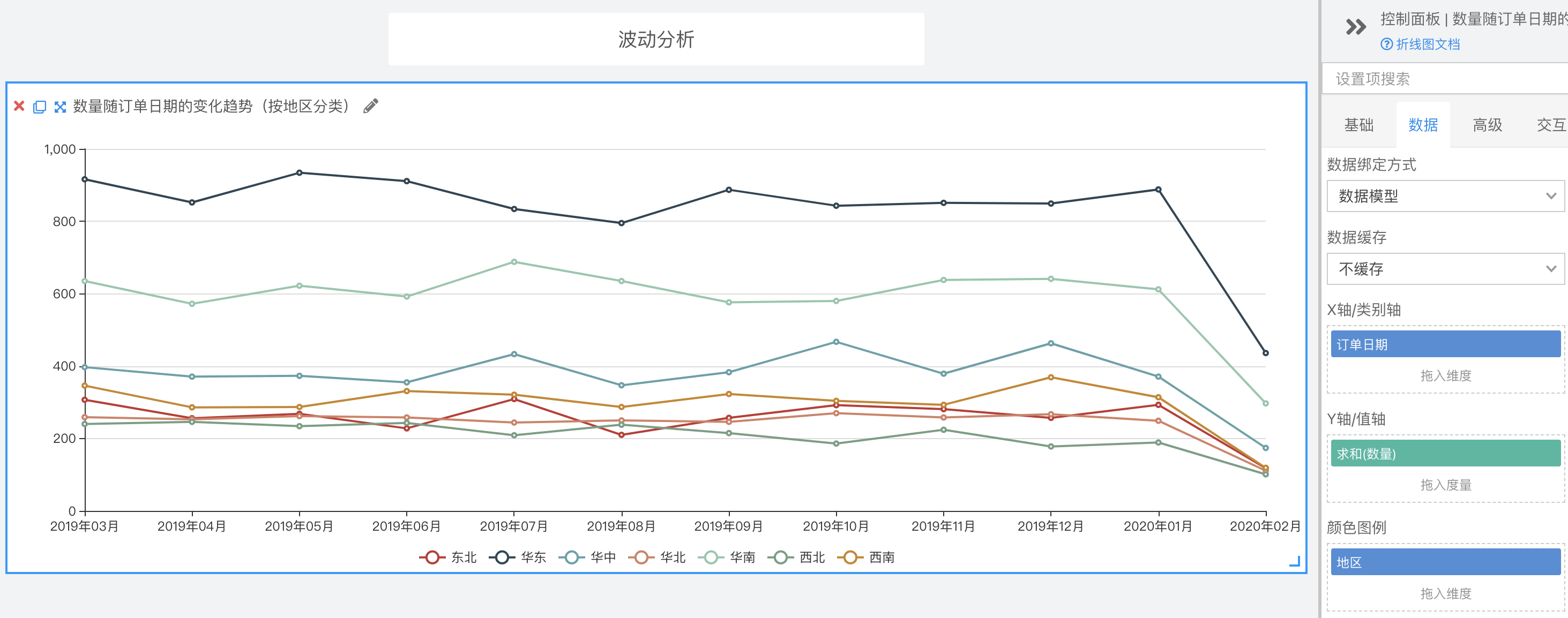Open 数据绑定方式 dropdown showing 数据模型
The height and width of the screenshot is (618, 1568).
[x=1446, y=196]
